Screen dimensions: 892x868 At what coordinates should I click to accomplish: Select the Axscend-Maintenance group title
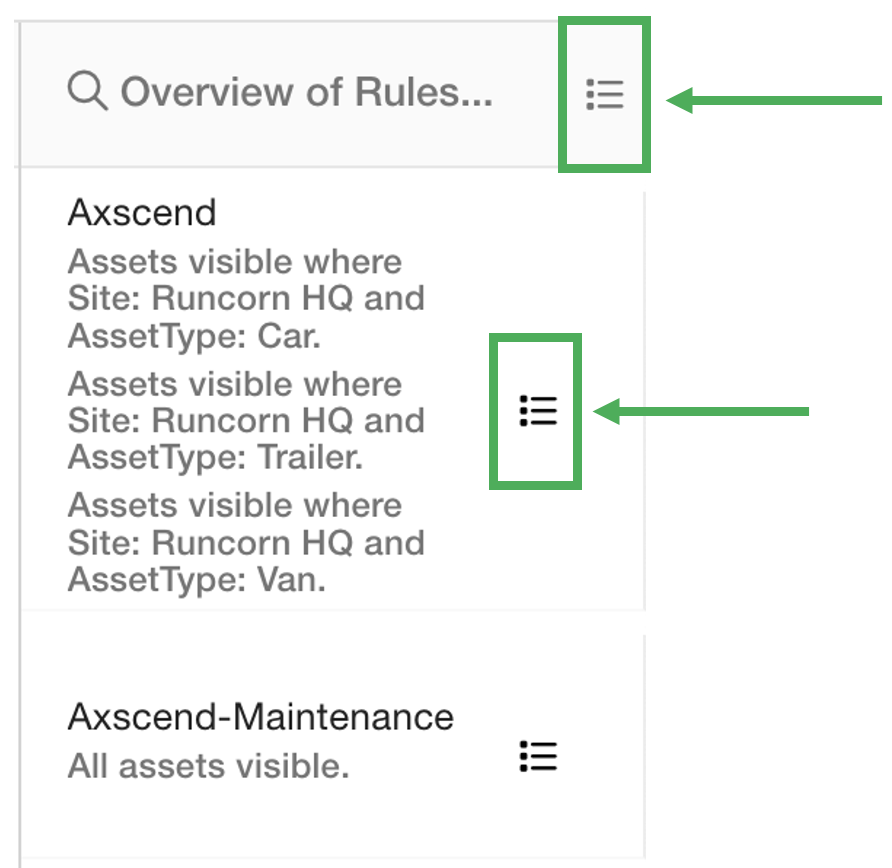tap(261, 716)
